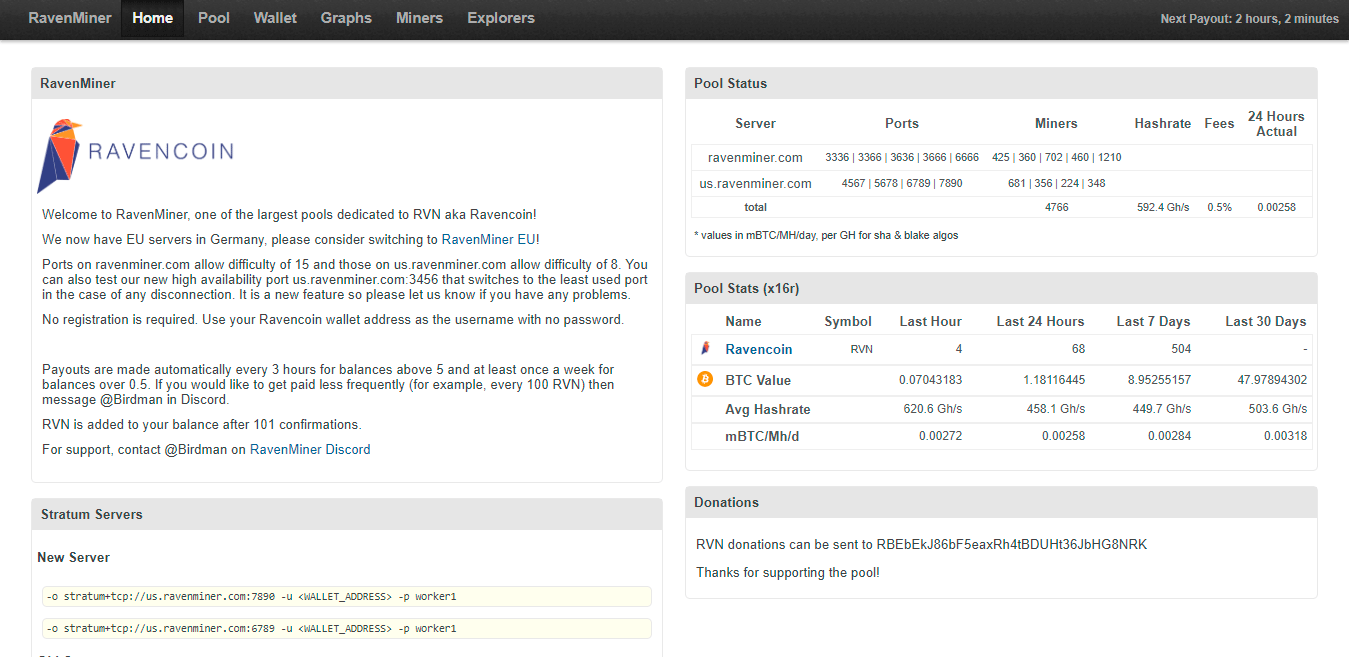1349x657 pixels.
Task: Go to the Home tab
Action: point(152,18)
